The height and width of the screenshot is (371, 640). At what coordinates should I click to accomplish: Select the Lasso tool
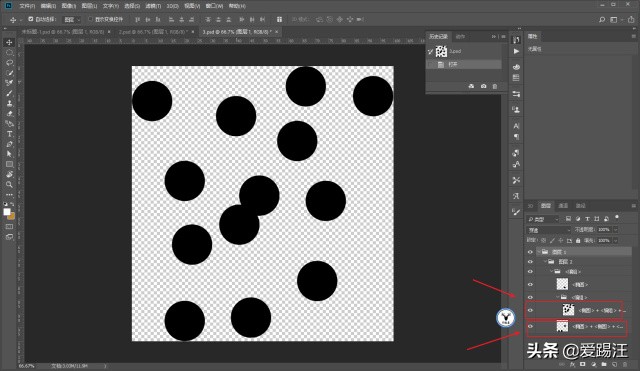click(x=9, y=63)
